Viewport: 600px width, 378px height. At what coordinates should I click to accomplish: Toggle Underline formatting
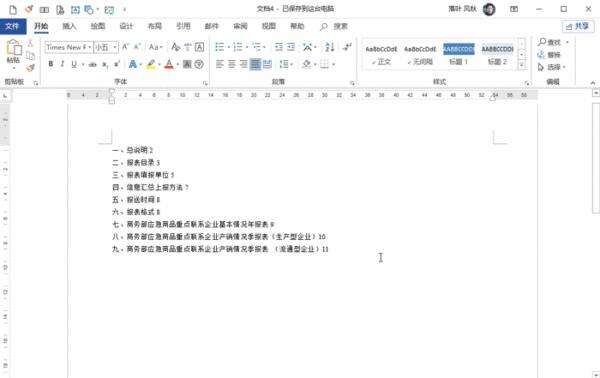74,64
